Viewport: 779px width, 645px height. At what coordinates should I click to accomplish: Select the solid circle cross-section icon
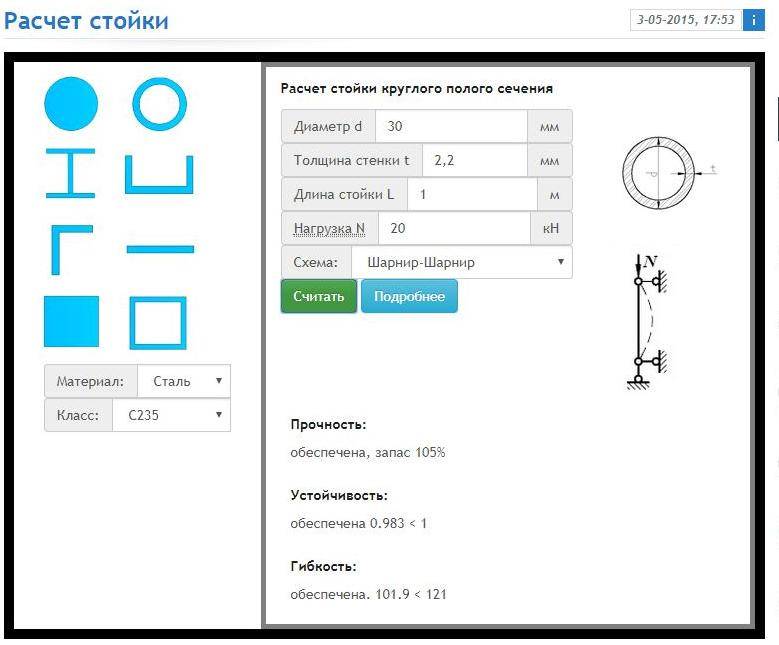coord(71,104)
